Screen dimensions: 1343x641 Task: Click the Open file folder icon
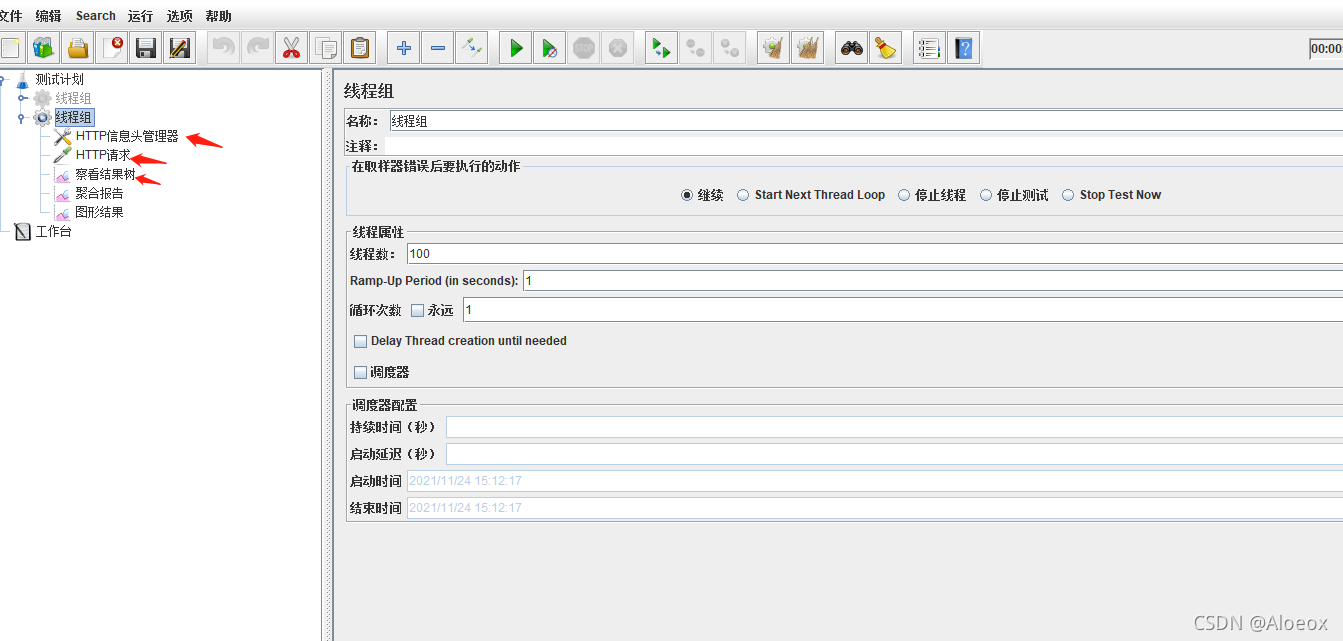(78, 47)
